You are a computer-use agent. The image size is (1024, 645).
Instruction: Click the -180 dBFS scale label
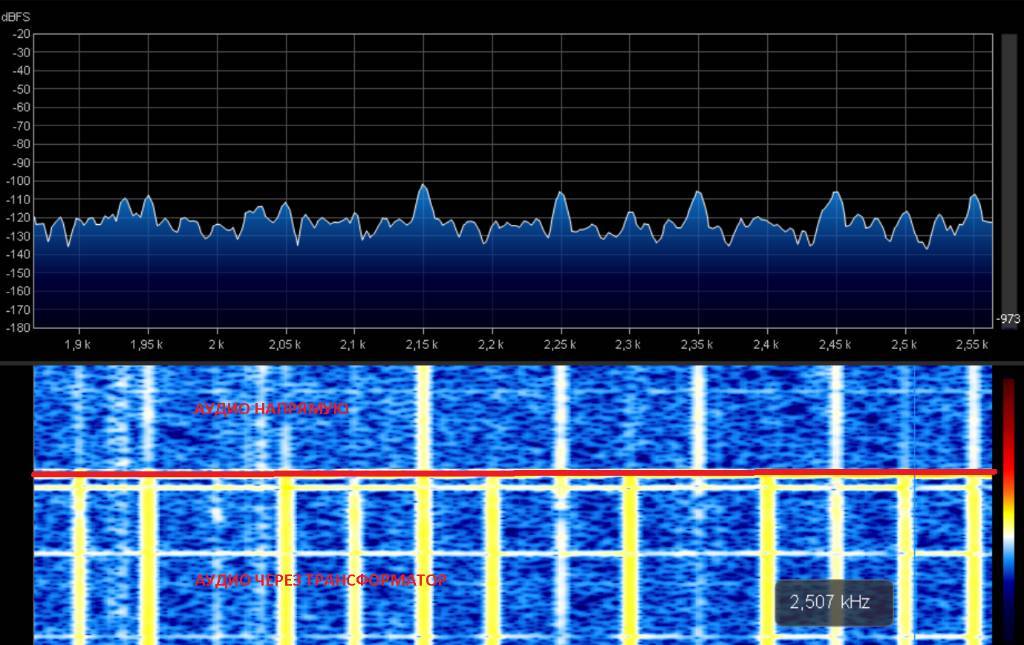pyautogui.click(x=19, y=327)
